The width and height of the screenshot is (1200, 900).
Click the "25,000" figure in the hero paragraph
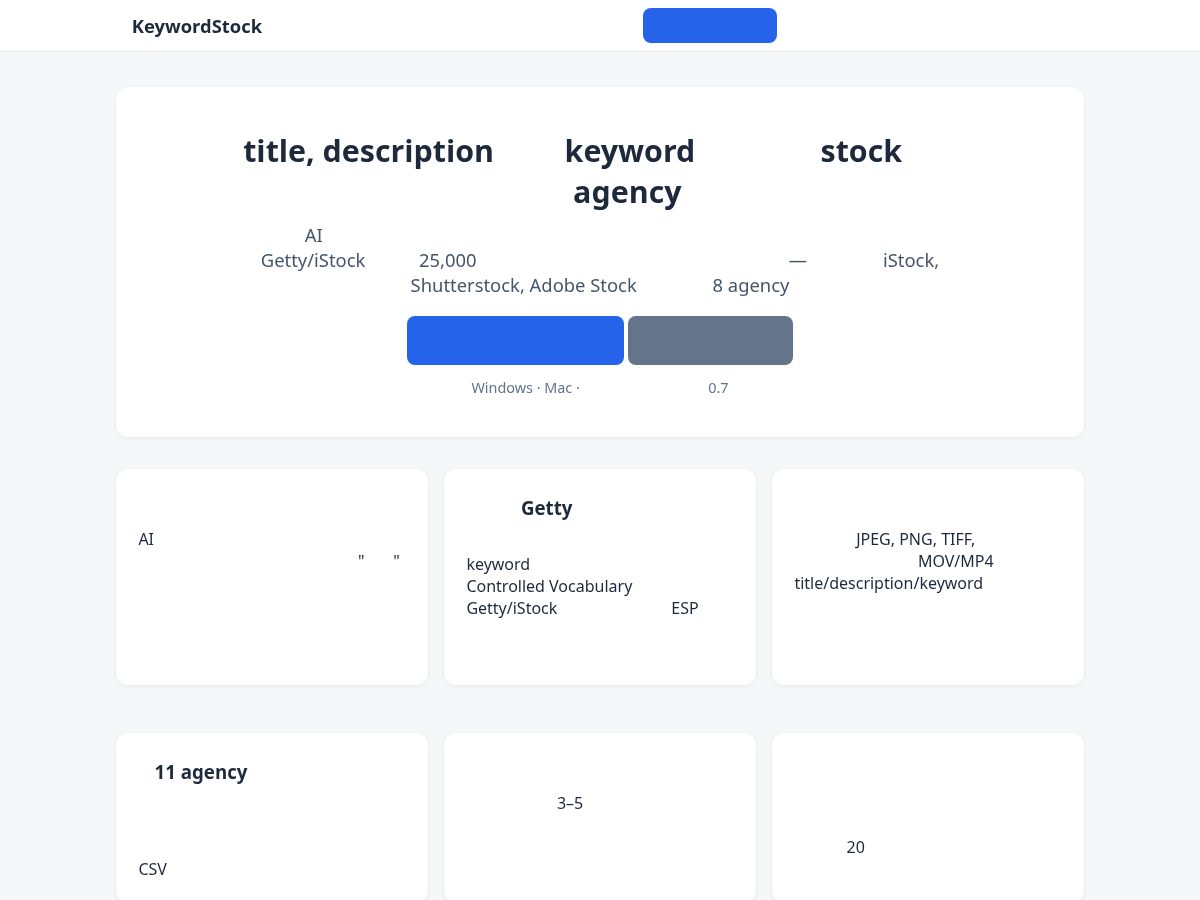(x=448, y=261)
